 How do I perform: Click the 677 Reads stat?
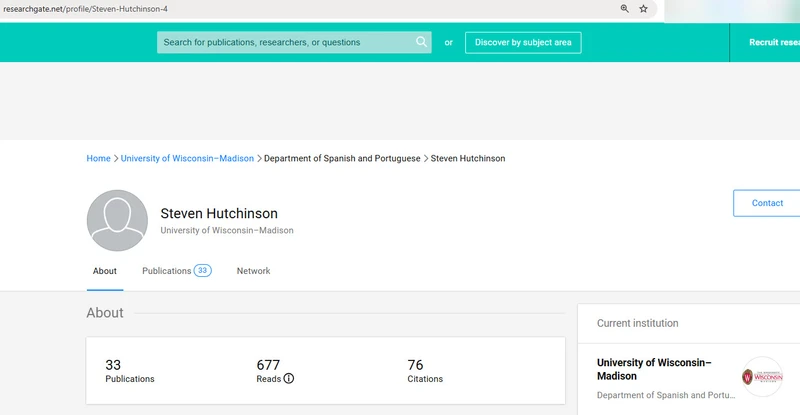point(275,371)
